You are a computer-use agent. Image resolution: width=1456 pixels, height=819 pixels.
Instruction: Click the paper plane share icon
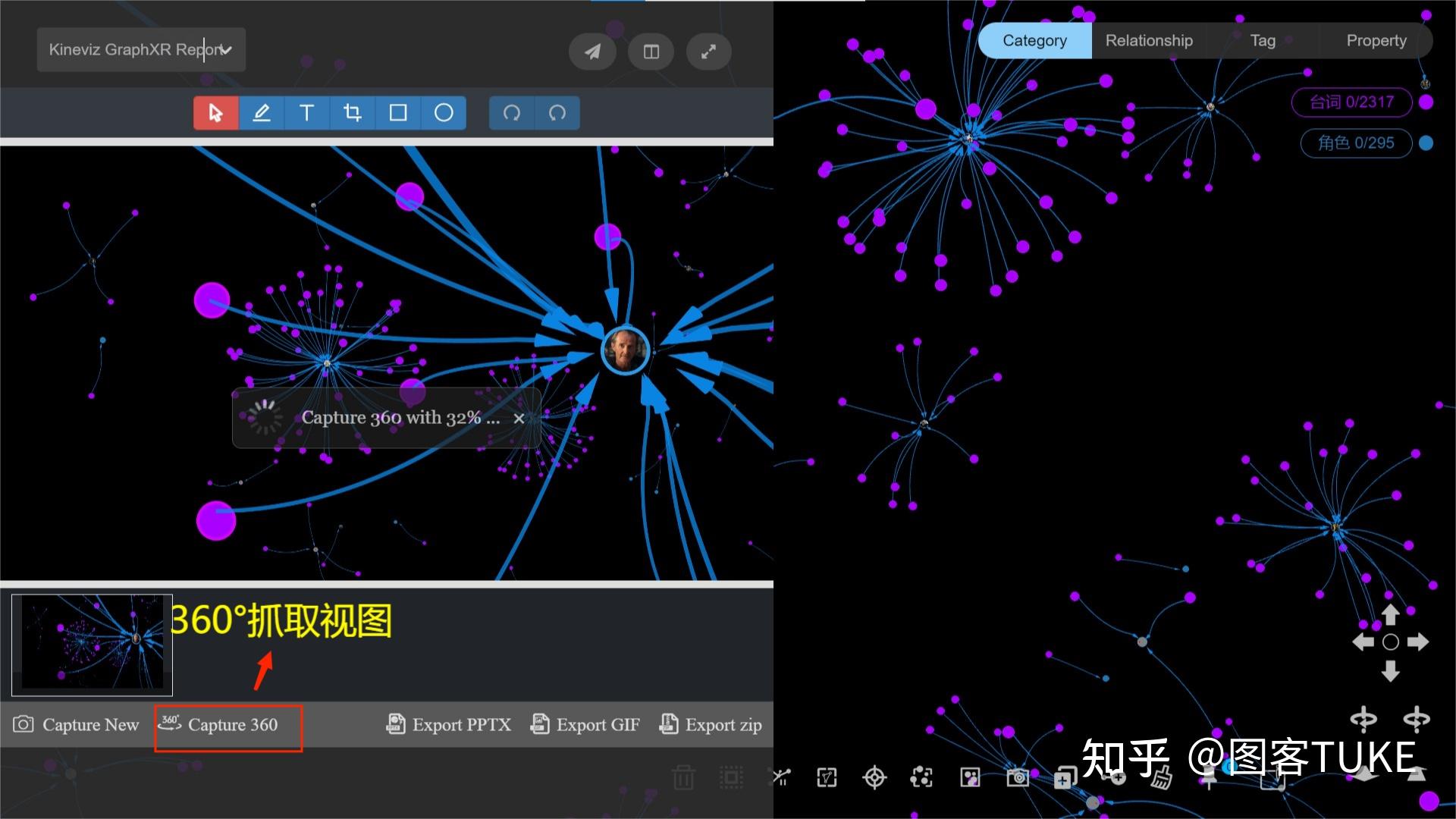(592, 52)
